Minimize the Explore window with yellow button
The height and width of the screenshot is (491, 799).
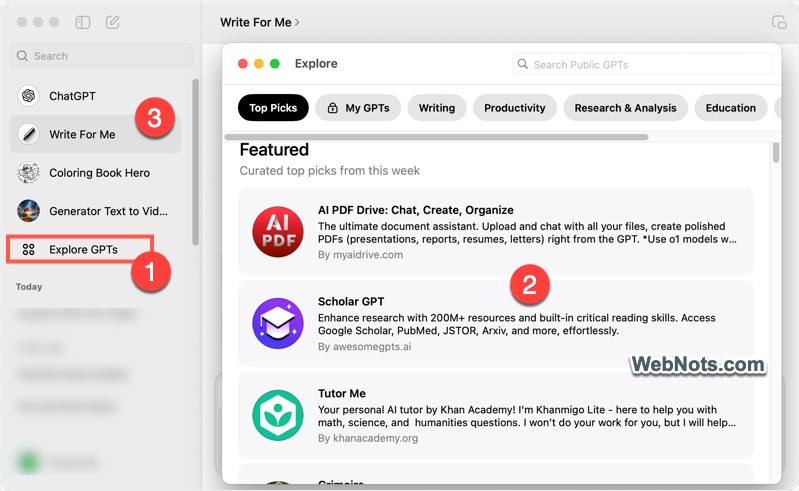point(259,64)
